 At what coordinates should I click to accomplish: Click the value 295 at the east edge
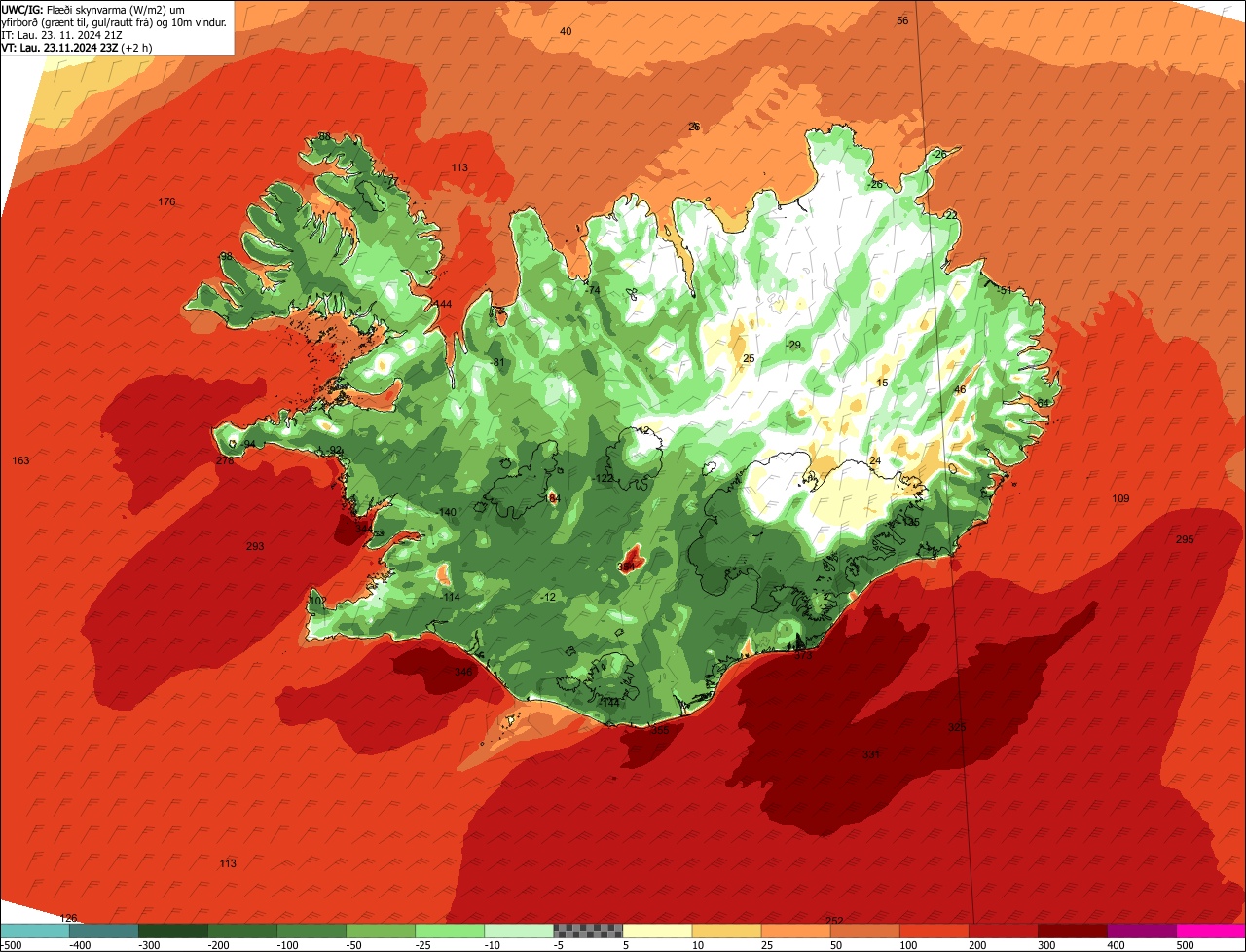[1185, 539]
